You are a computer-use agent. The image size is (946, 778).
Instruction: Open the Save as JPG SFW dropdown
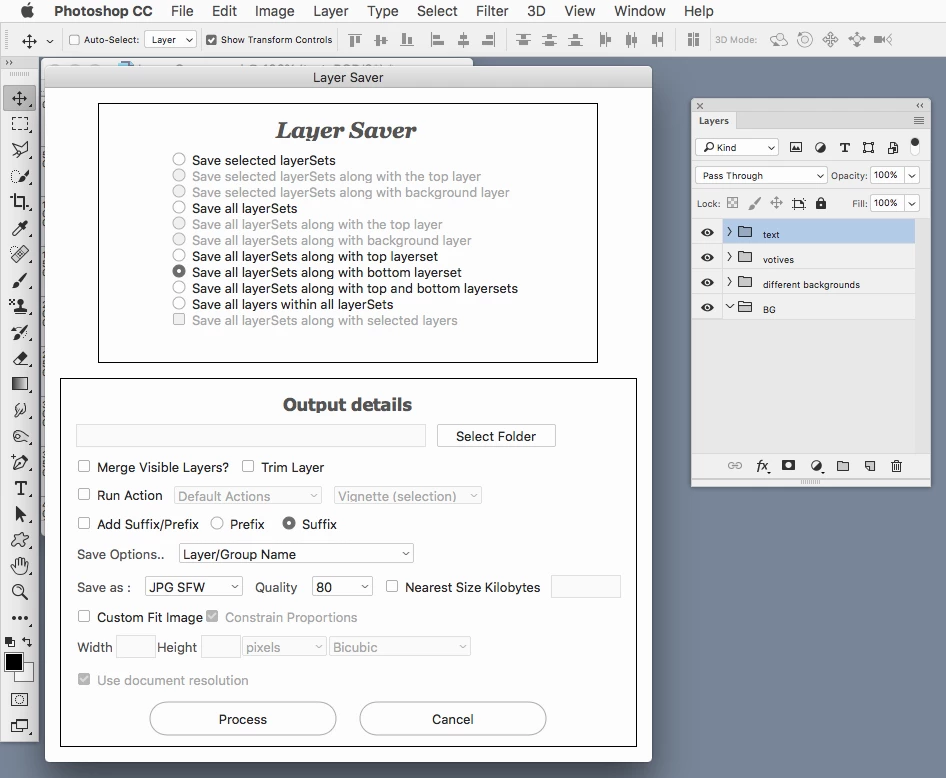tap(194, 587)
